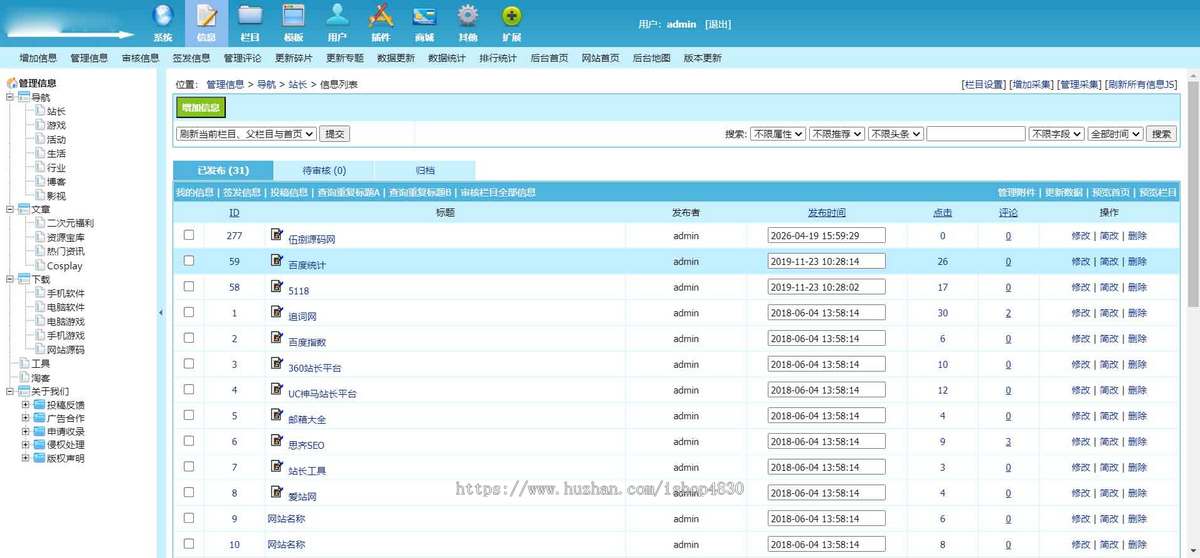Click the edit icon beside 百度统计
Screen dimensions: 1200x558
click(x=277, y=260)
